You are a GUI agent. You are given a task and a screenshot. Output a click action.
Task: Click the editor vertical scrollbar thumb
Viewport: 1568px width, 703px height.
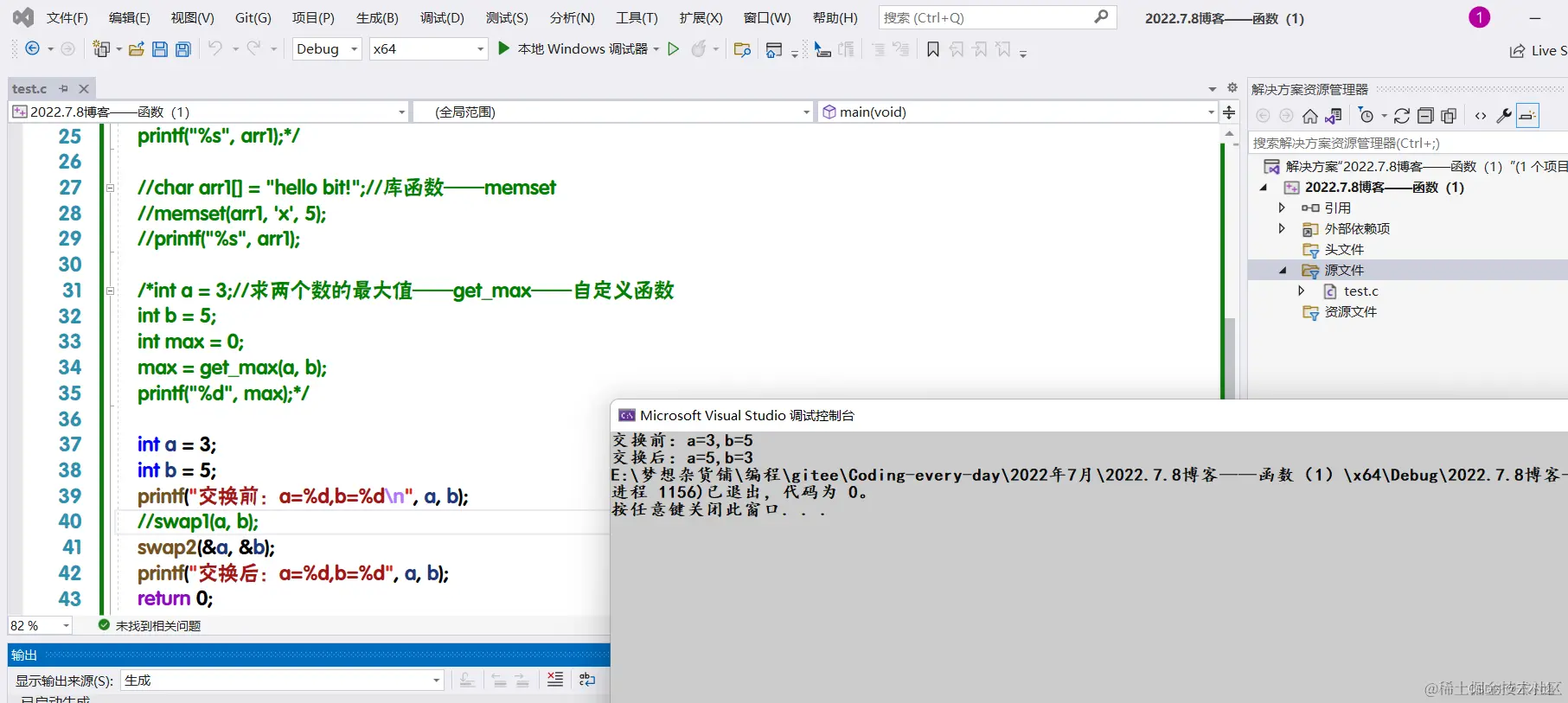point(1229,357)
